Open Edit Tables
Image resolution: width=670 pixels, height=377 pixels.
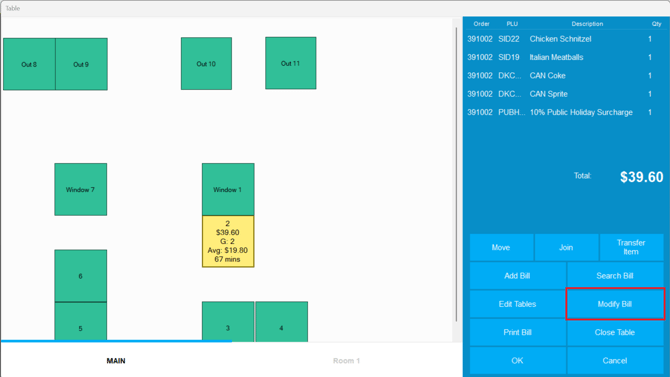coord(517,304)
